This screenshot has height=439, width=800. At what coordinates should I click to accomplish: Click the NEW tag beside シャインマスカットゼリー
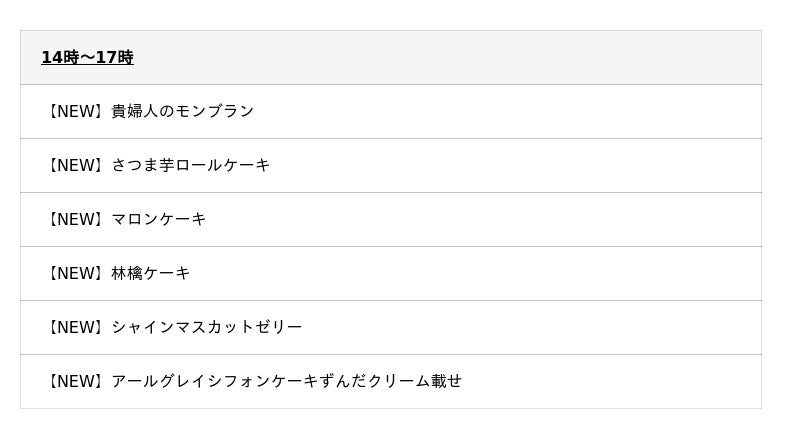click(x=75, y=327)
